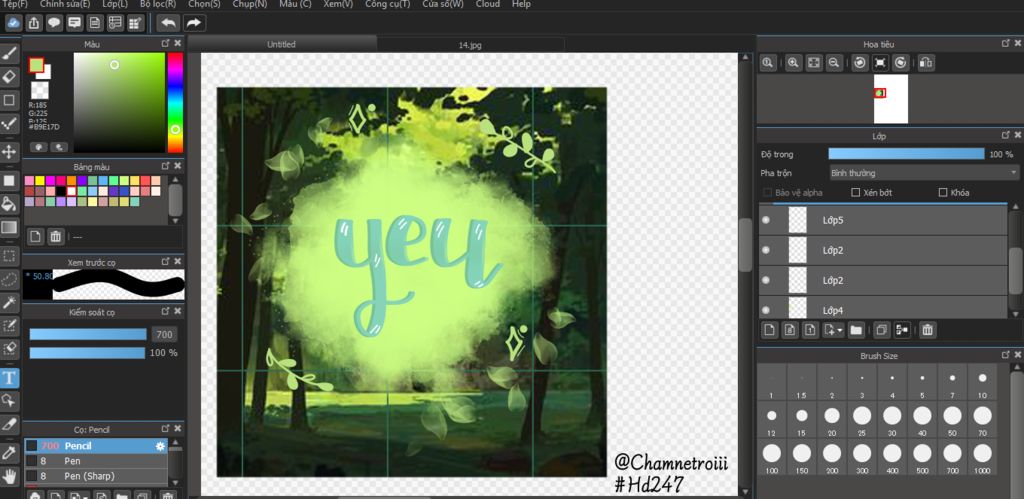
Task: Open the add-layer type dropdown arrow
Action: coord(840,330)
